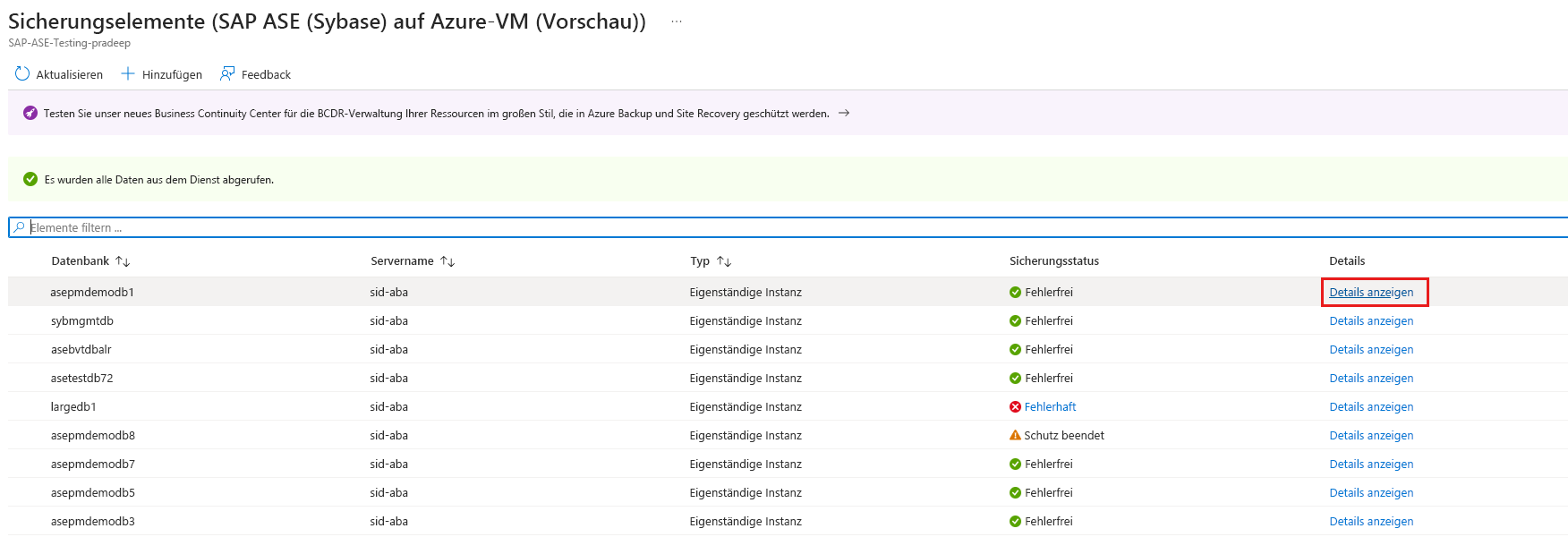Click Eigenständige Instanz type for asepmdemodb5

(x=746, y=492)
